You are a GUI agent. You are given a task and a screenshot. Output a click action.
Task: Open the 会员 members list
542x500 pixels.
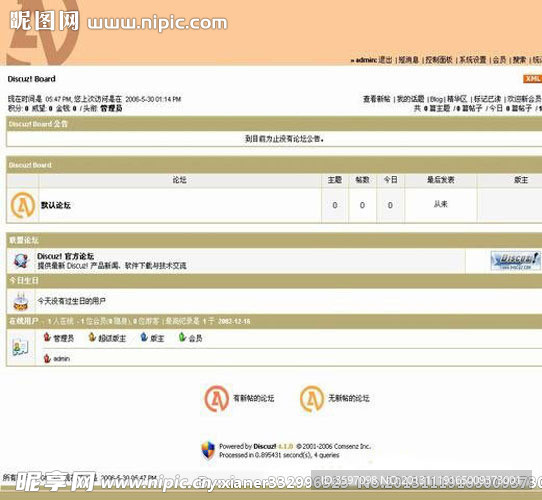click(499, 60)
